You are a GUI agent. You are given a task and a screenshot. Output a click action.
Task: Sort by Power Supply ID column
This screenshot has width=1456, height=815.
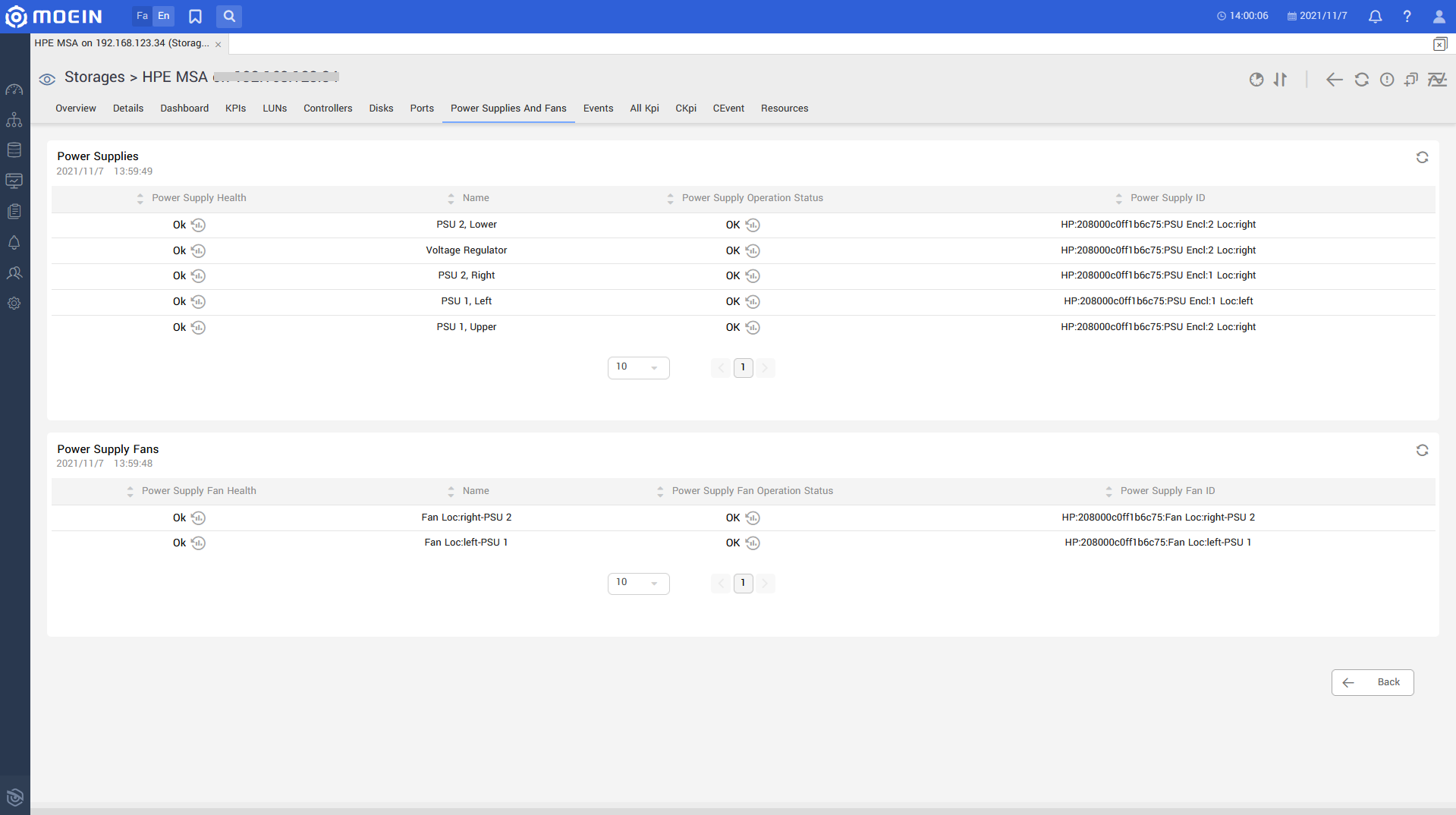click(1118, 199)
